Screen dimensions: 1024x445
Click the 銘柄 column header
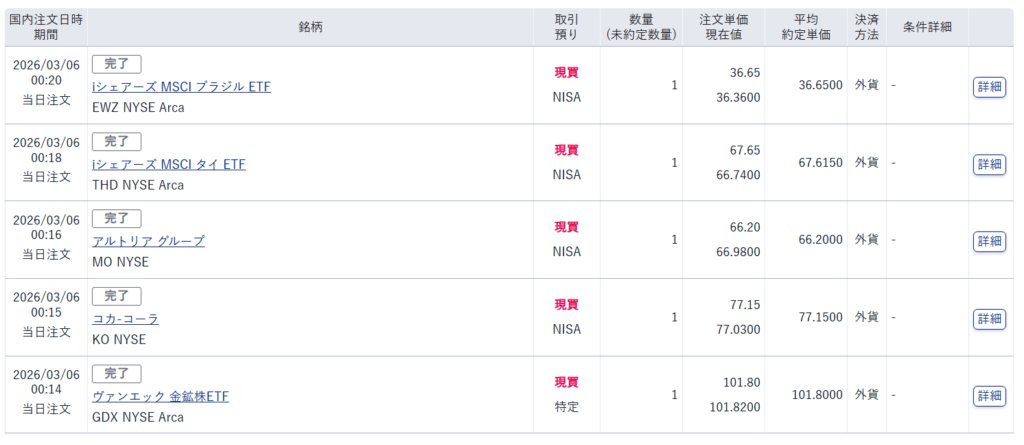(x=310, y=27)
